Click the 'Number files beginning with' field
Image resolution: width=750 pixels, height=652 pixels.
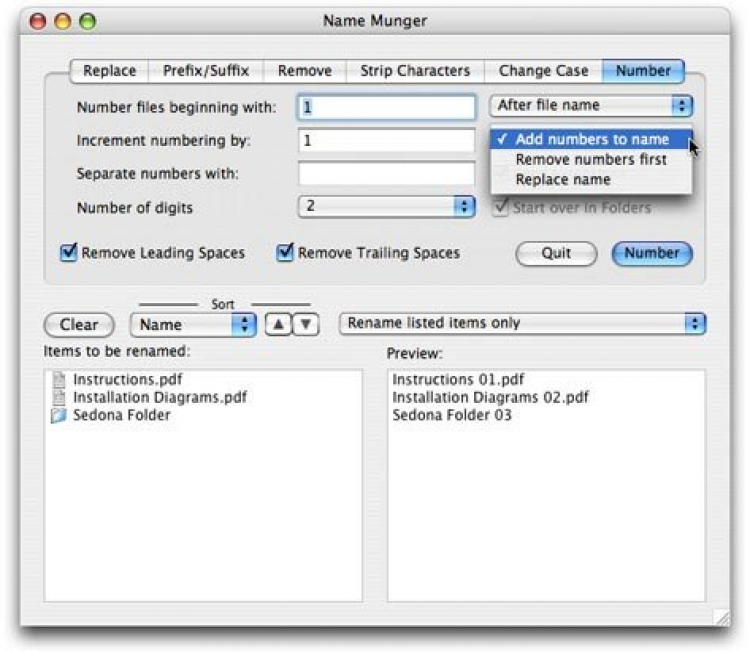pyautogui.click(x=386, y=107)
